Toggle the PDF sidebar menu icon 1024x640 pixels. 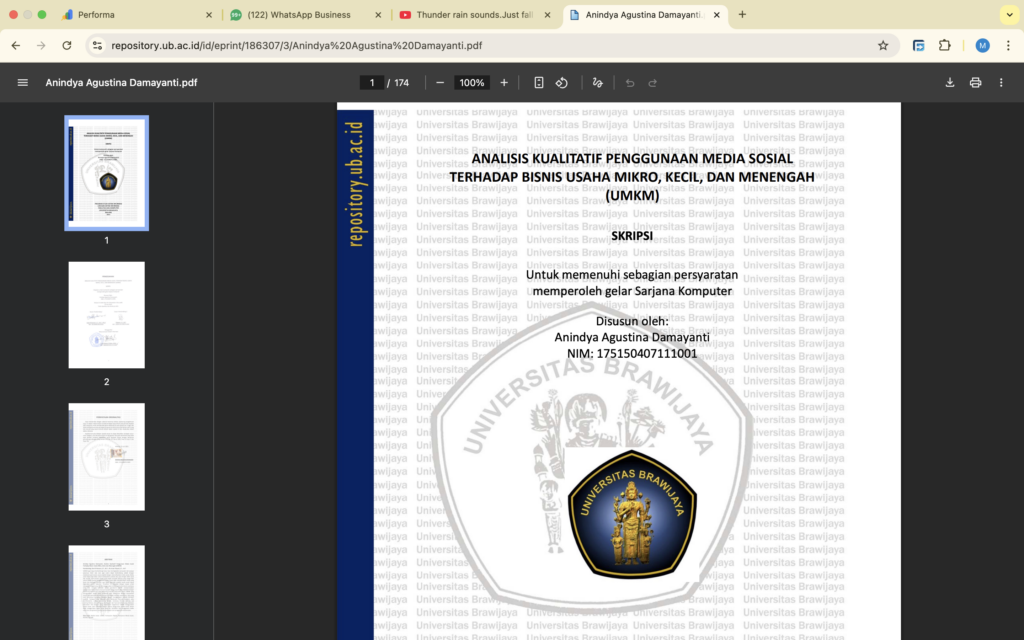coord(22,83)
